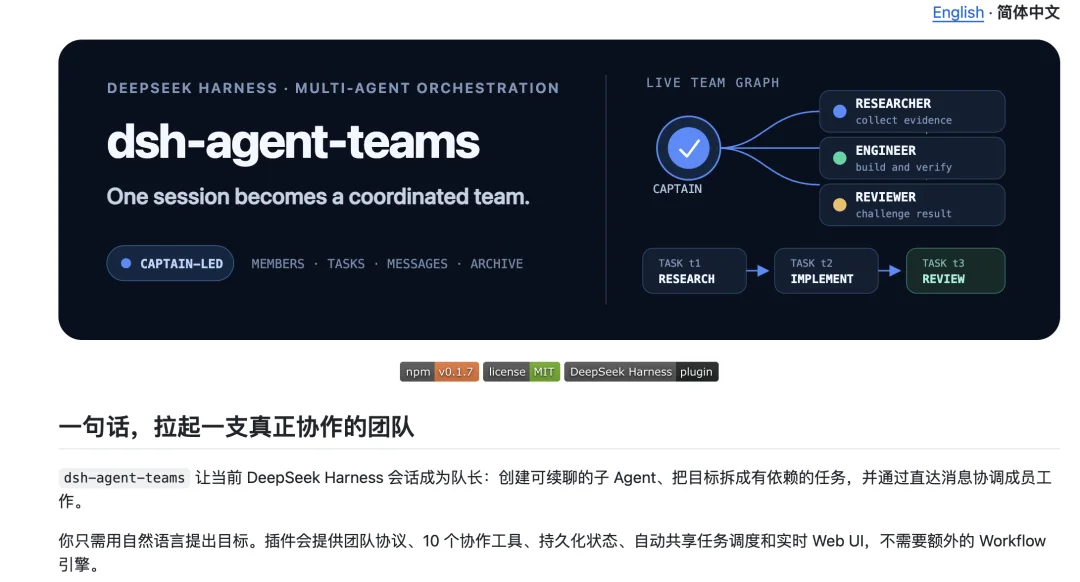Open the license MIT badge
This screenshot has height=582, width=1080.
pyautogui.click(x=521, y=372)
